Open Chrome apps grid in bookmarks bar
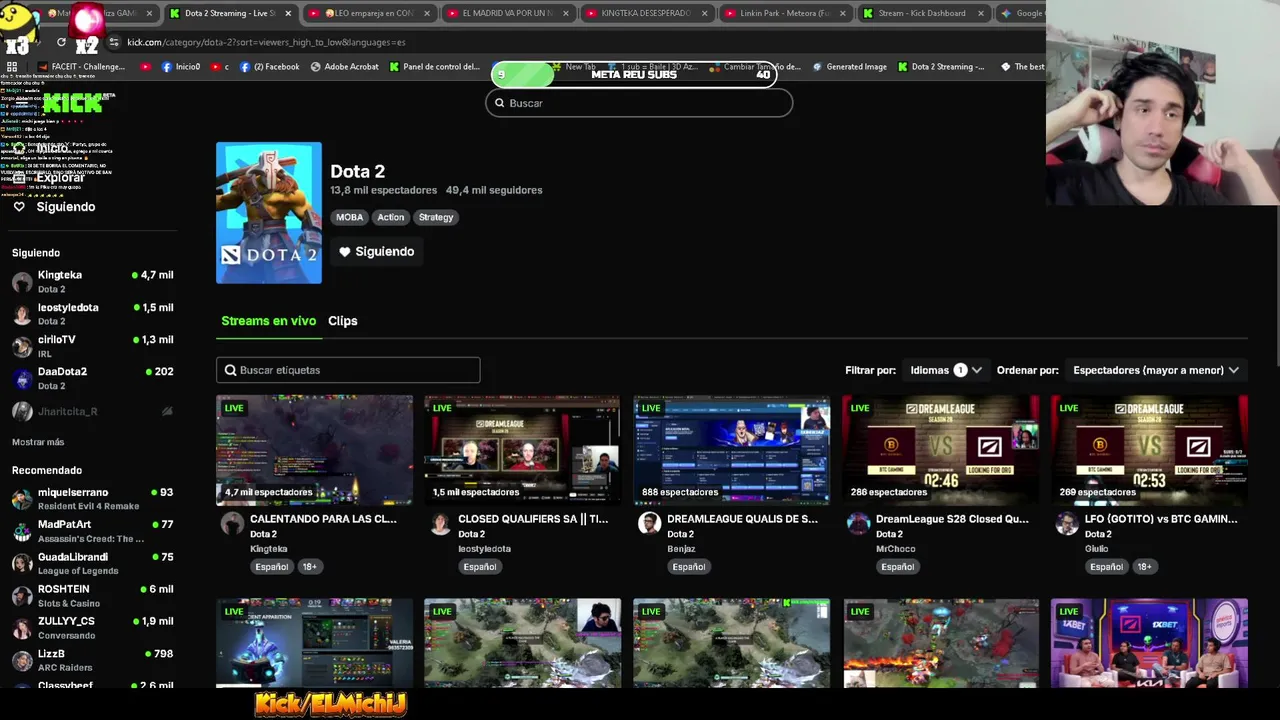This screenshot has width=1280, height=720. point(12,67)
